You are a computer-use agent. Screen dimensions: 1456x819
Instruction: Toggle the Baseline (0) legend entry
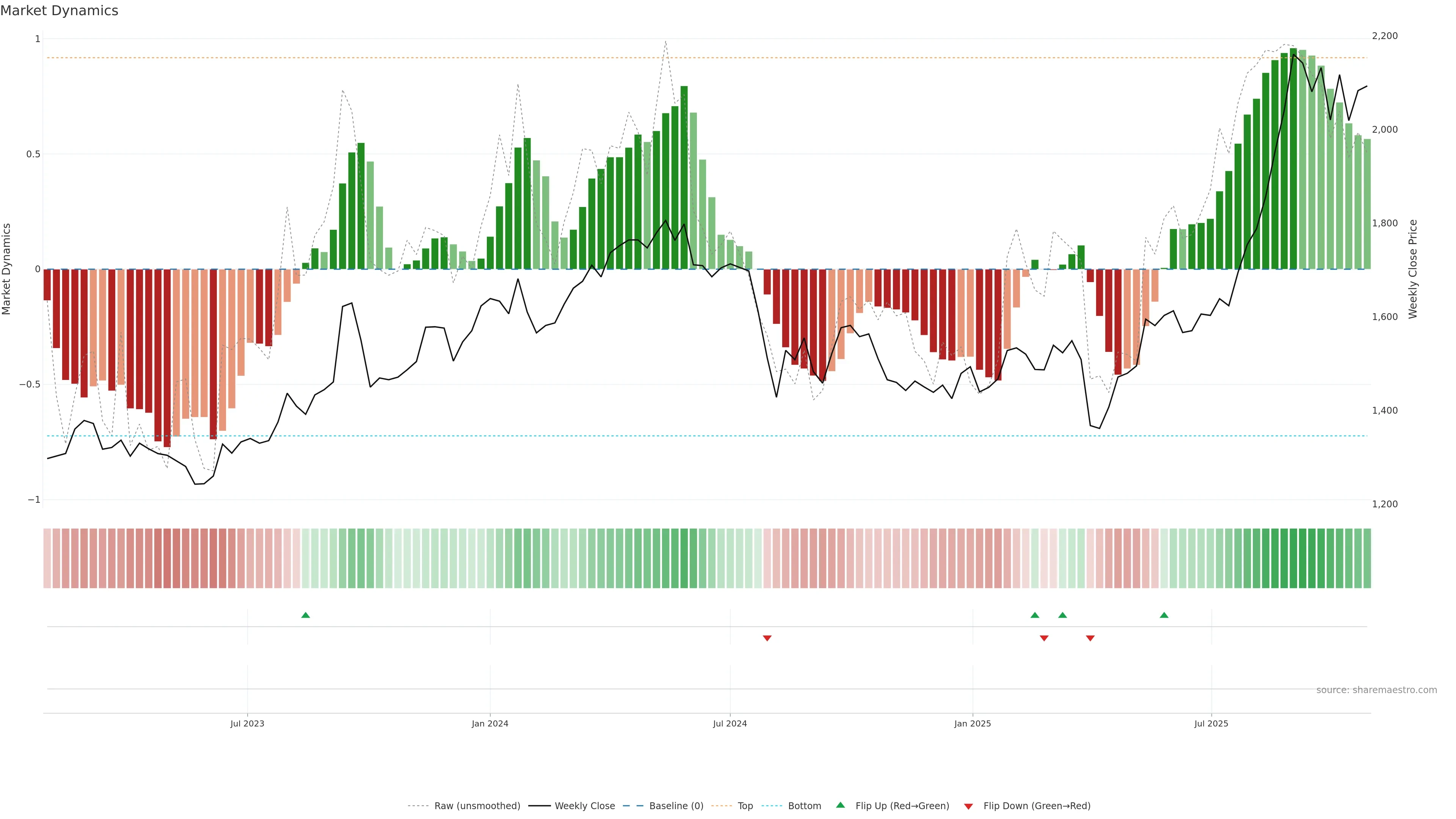point(676,806)
